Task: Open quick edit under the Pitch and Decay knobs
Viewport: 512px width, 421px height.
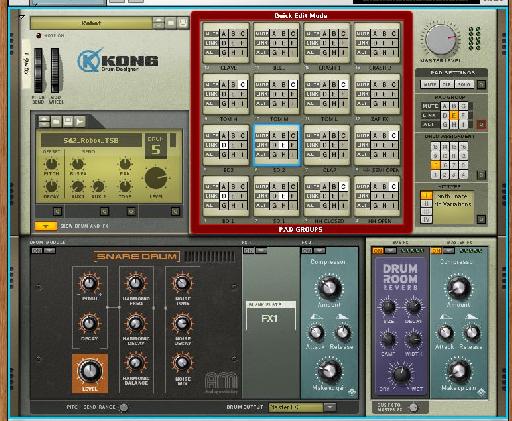Action: click(x=58, y=211)
